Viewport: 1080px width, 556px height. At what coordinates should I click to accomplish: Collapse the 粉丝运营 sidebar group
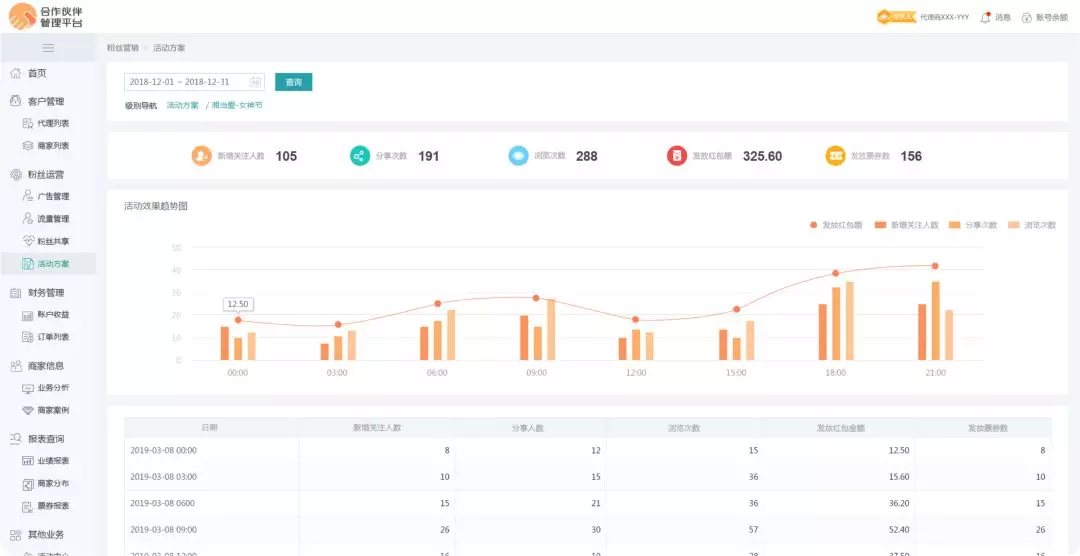(45, 174)
